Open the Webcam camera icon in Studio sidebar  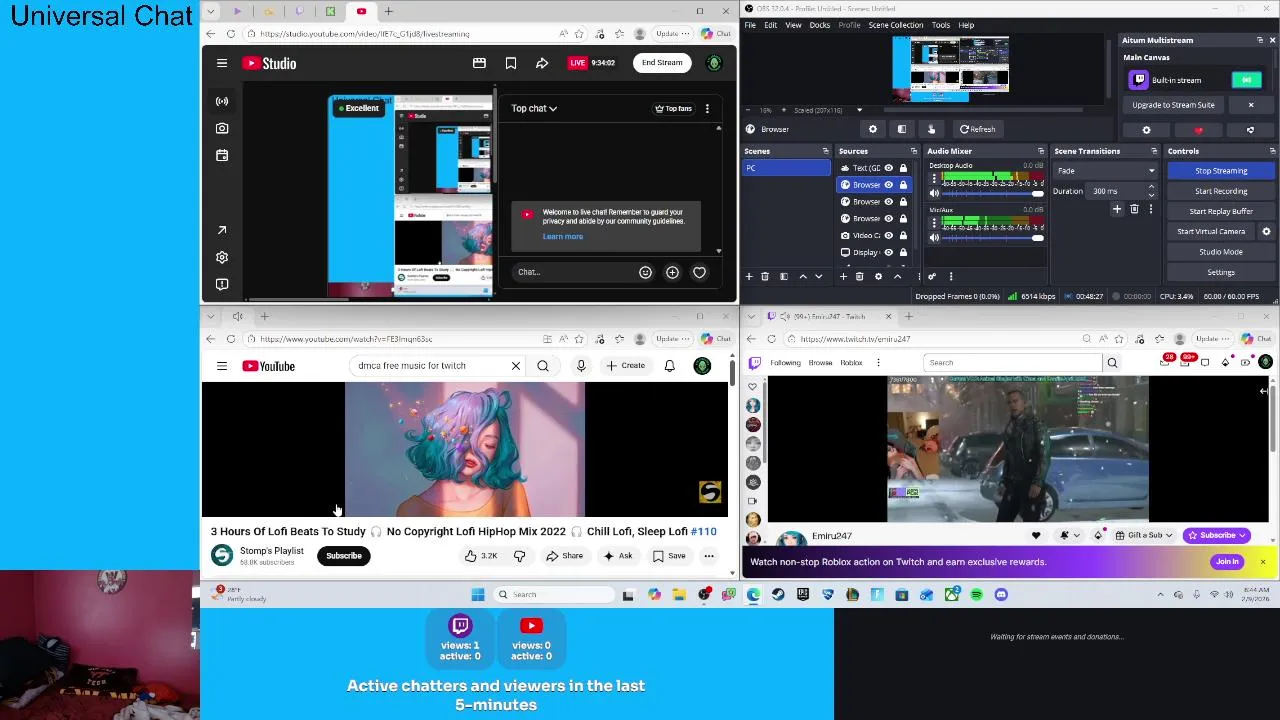click(x=222, y=128)
